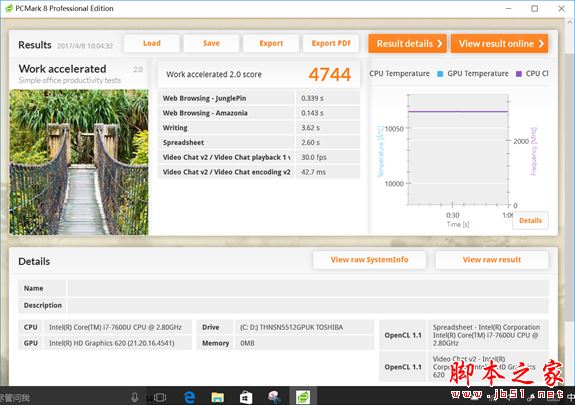Select the Spreadsheet test row
The image size is (575, 405).
259,142
